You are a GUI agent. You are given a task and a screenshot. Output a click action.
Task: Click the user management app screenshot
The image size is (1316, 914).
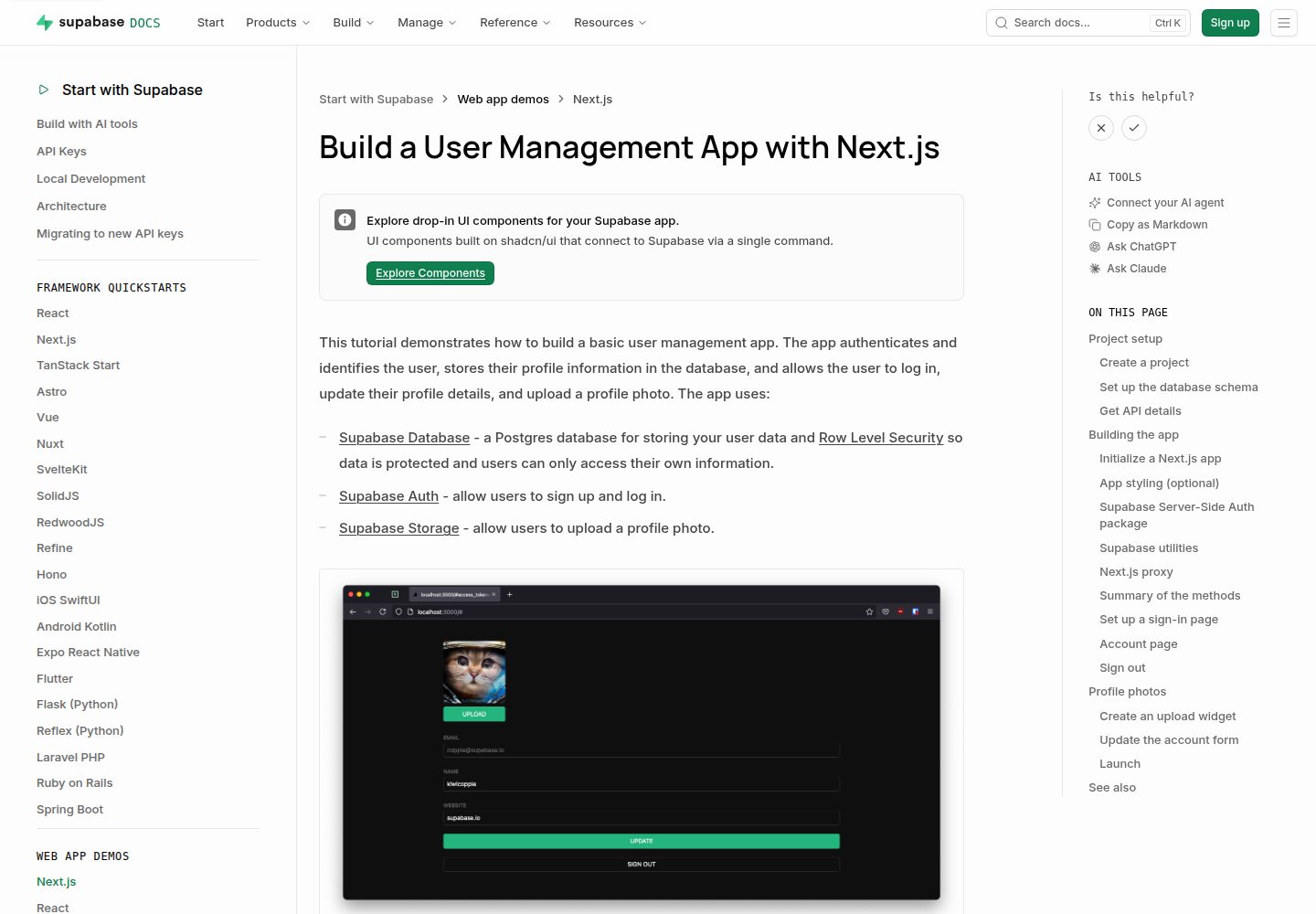click(x=642, y=742)
